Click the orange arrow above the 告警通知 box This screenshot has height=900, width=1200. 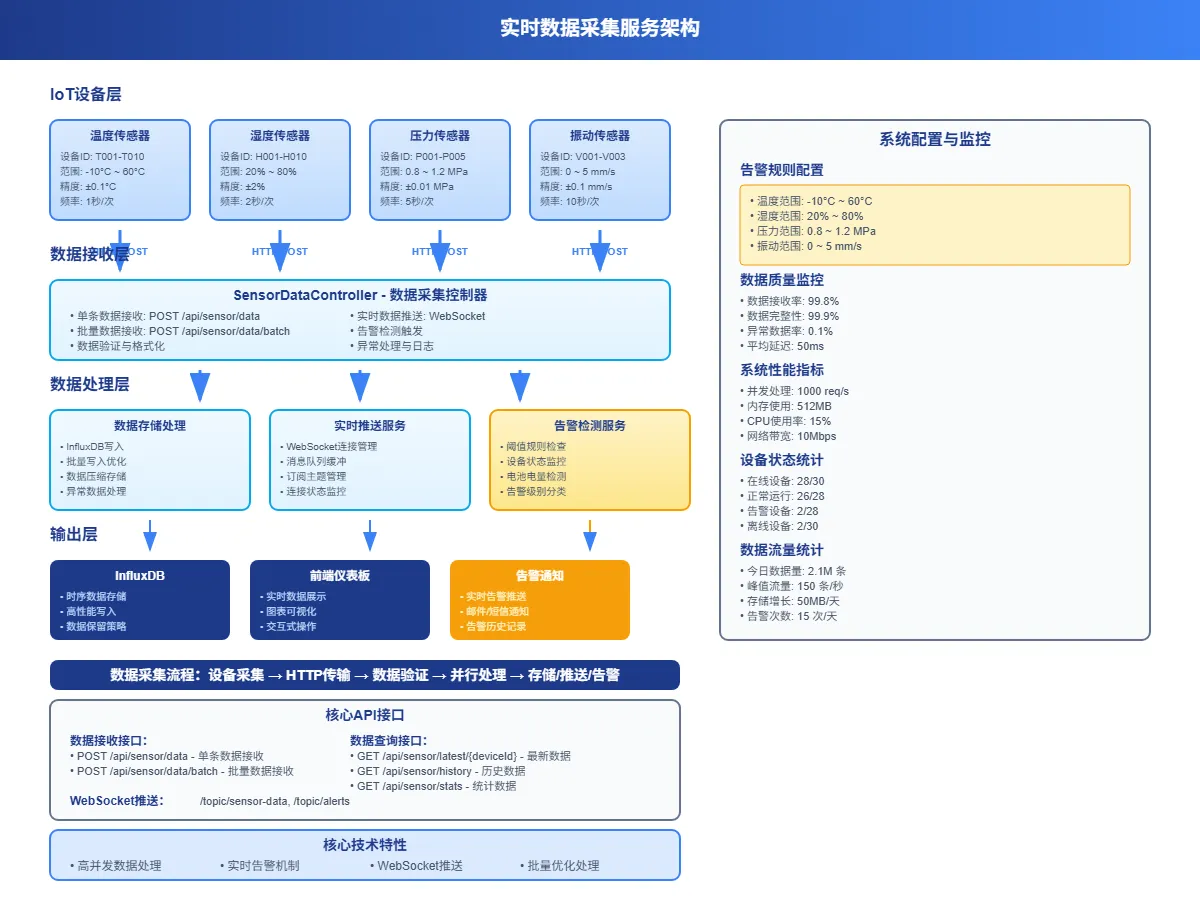pos(590,537)
